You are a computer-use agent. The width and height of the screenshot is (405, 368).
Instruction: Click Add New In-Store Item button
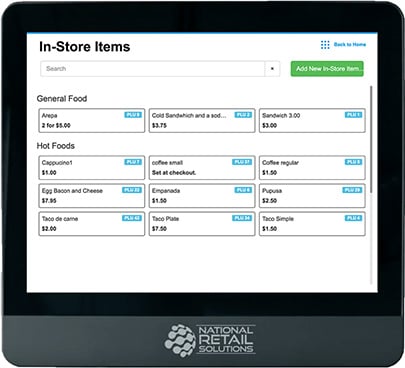point(327,69)
